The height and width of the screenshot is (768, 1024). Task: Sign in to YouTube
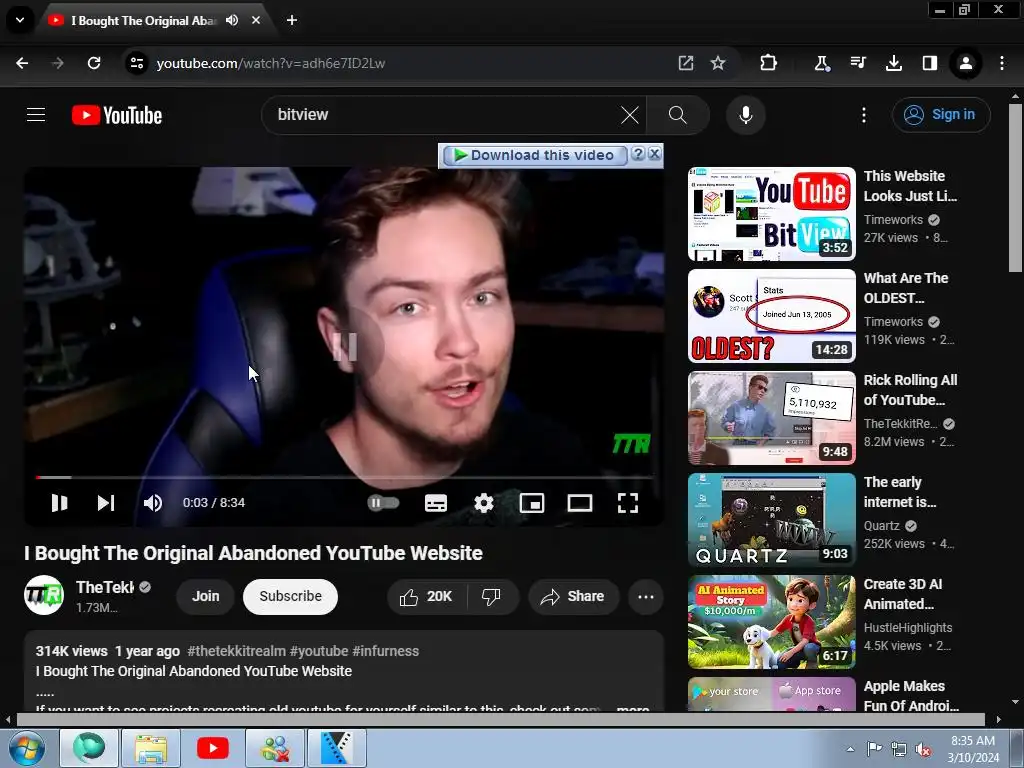[940, 115]
